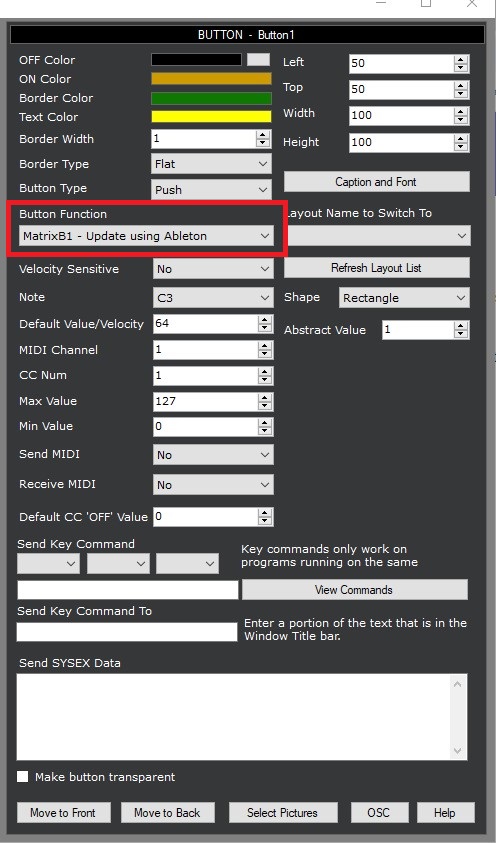Click the Move to Front button
Screen dimensions: 496x843
pos(63,812)
